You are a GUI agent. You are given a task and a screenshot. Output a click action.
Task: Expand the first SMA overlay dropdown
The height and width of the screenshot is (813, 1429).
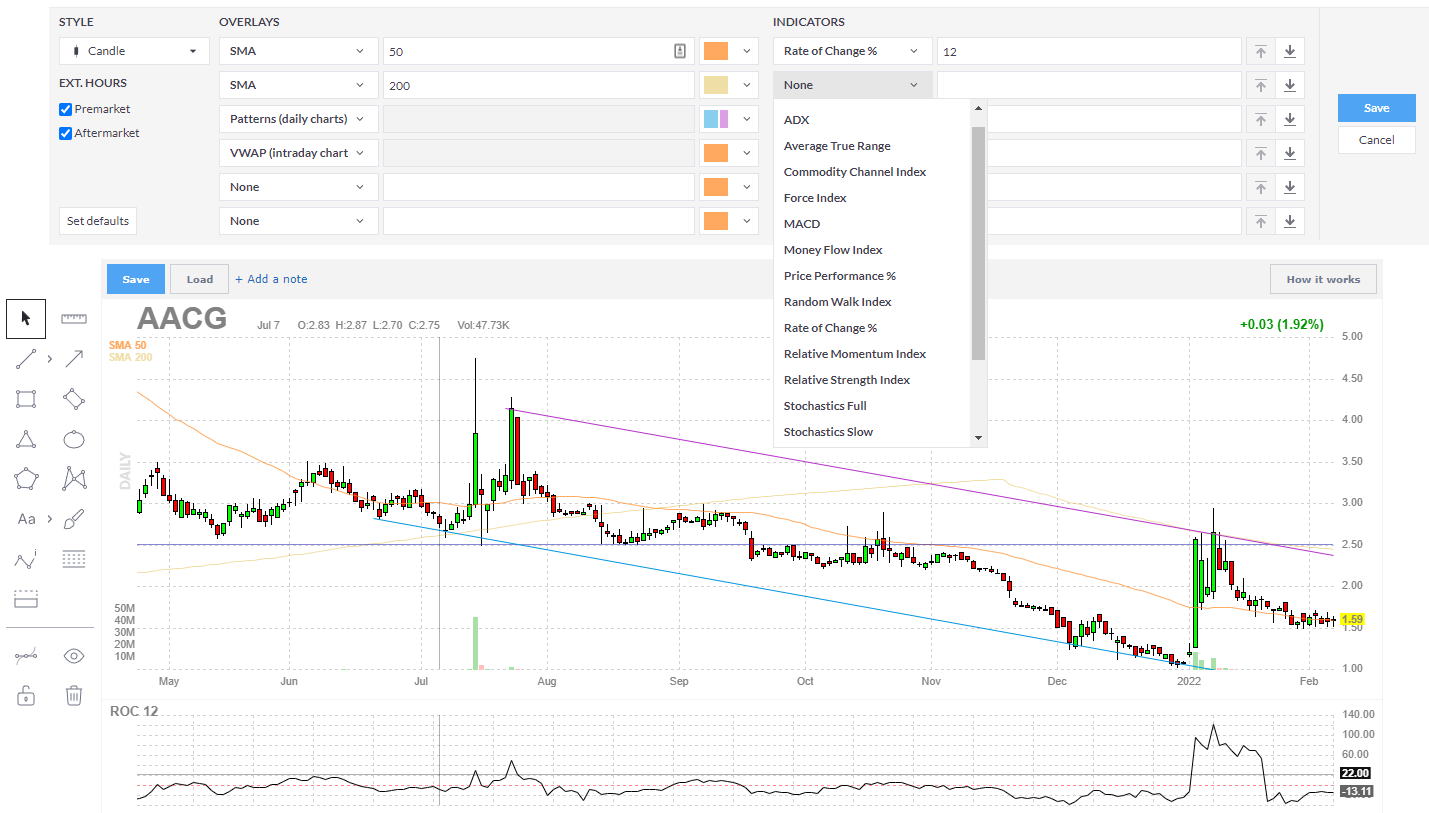pyautogui.click(x=297, y=50)
